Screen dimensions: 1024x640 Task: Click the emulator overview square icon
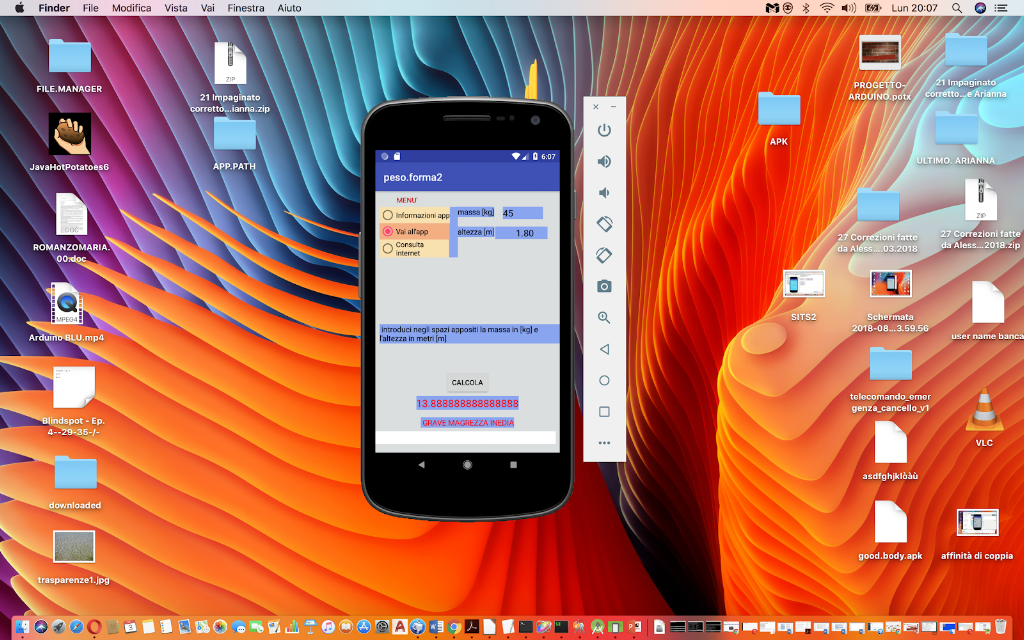(x=604, y=411)
